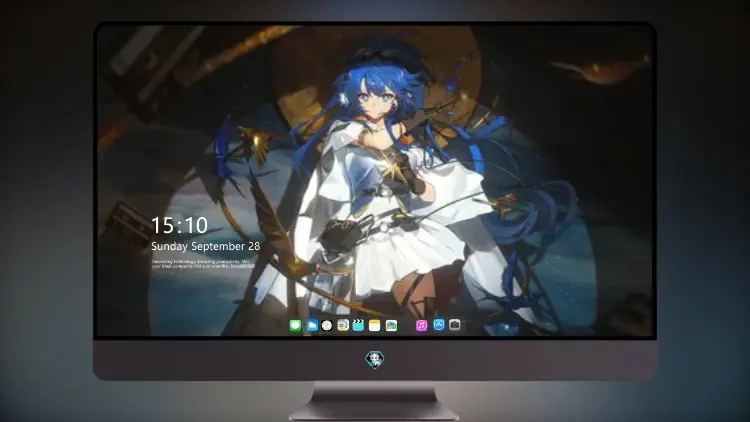
Task: Open the Photos gallery app in the dock
Action: click(x=391, y=325)
